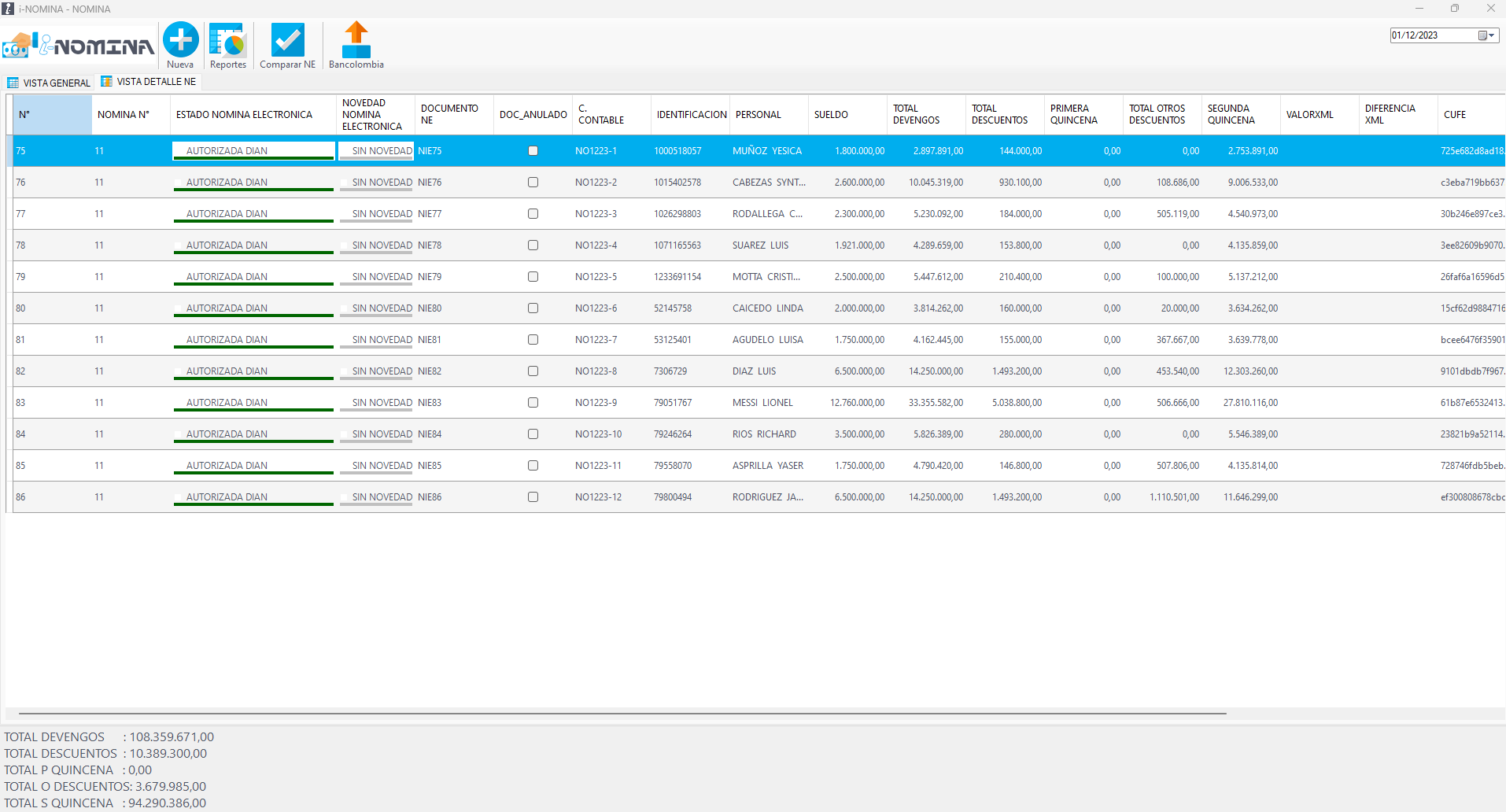This screenshot has width=1506, height=812.
Task: Click the i-NOMINA logo in the toolbar
Action: [79, 46]
